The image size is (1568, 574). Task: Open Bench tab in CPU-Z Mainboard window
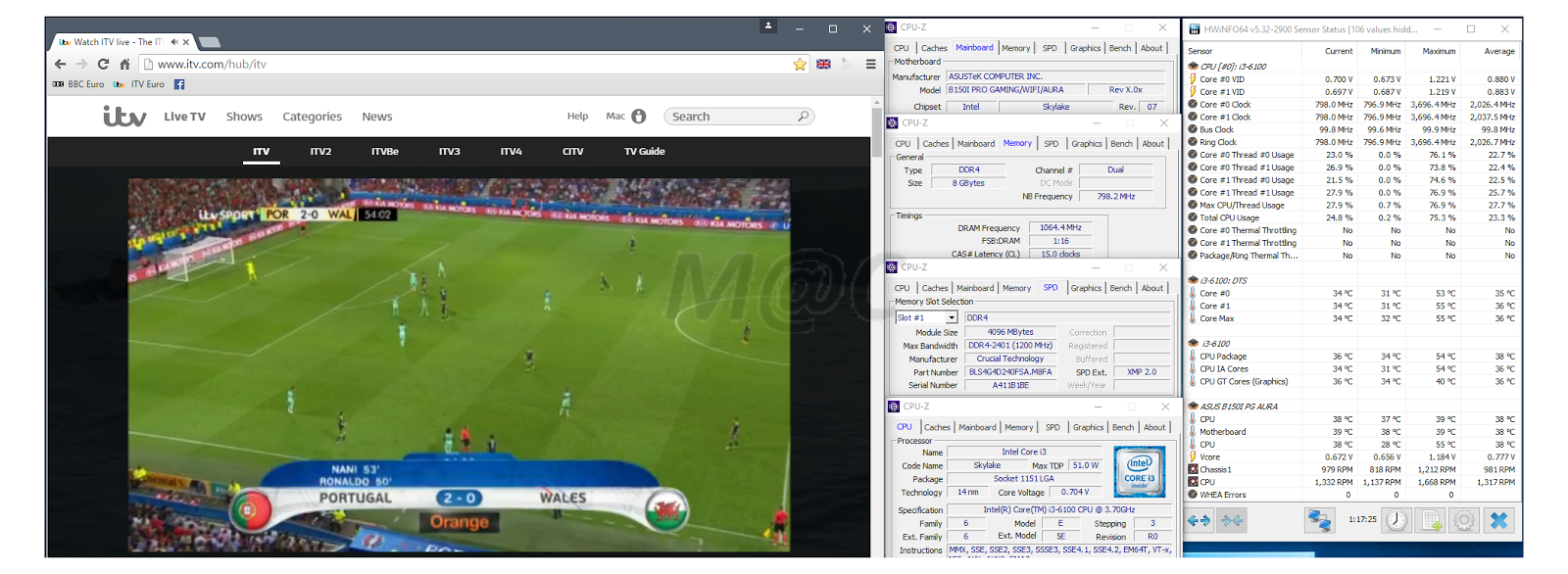pyautogui.click(x=1120, y=48)
